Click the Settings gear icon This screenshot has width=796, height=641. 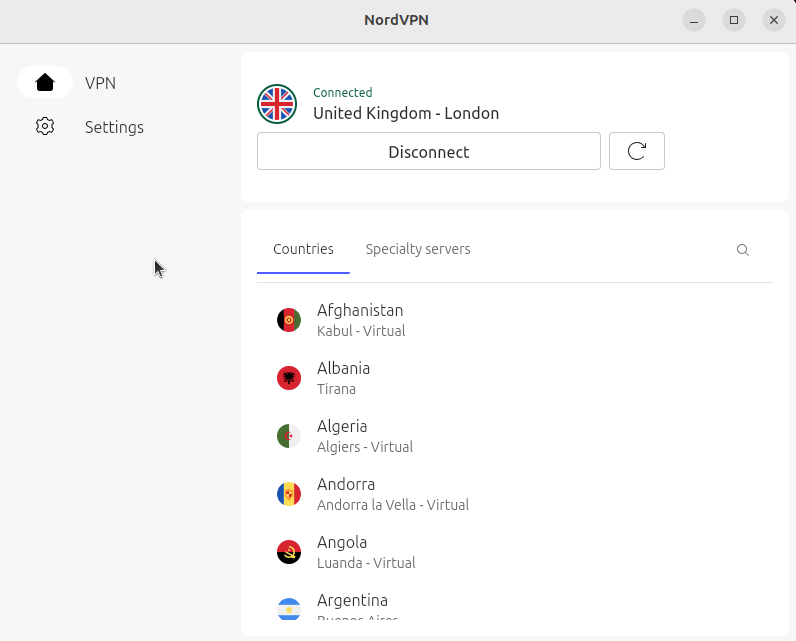(45, 126)
